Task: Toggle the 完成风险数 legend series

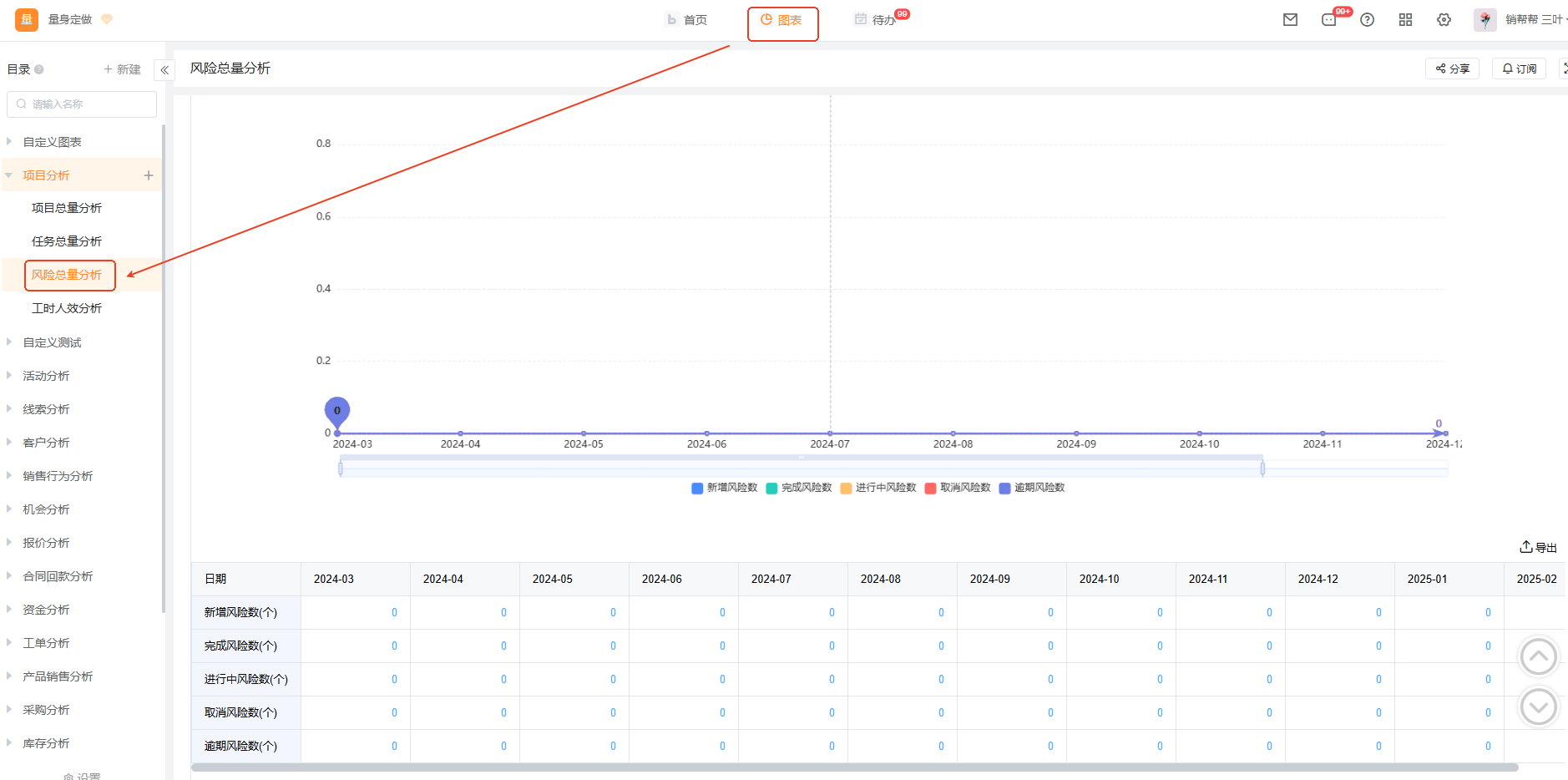Action: click(798, 488)
